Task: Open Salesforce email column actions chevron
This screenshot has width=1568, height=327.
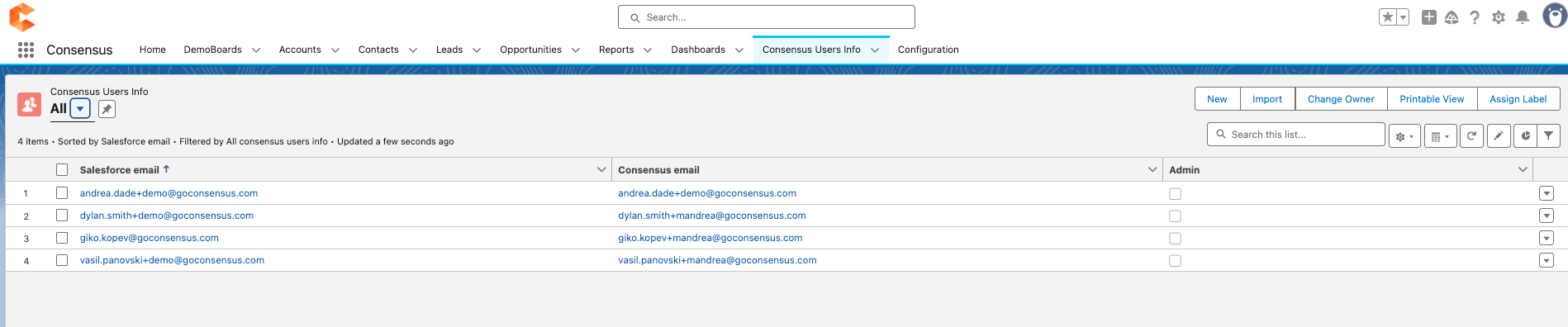Action: click(601, 170)
